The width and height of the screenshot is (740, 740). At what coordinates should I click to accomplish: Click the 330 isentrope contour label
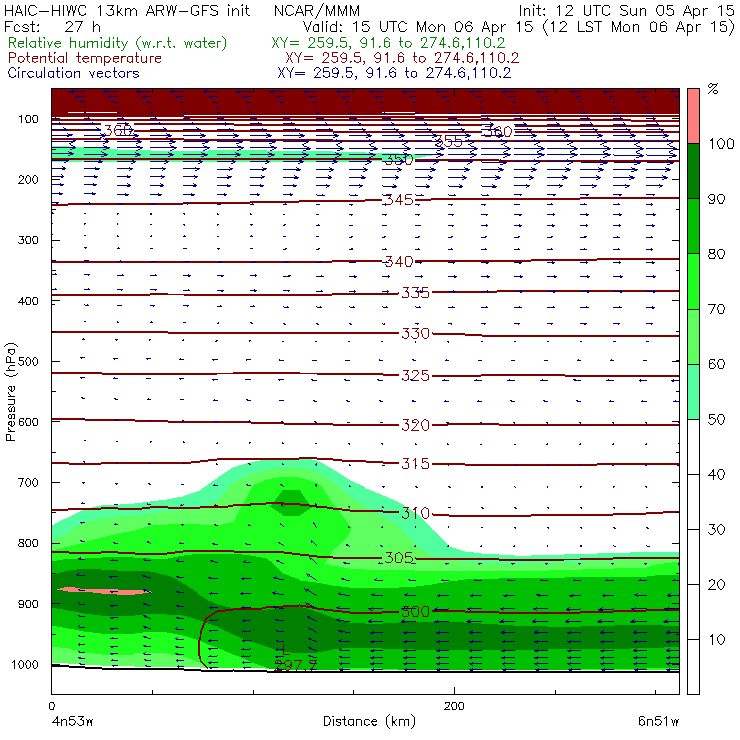pos(415,334)
